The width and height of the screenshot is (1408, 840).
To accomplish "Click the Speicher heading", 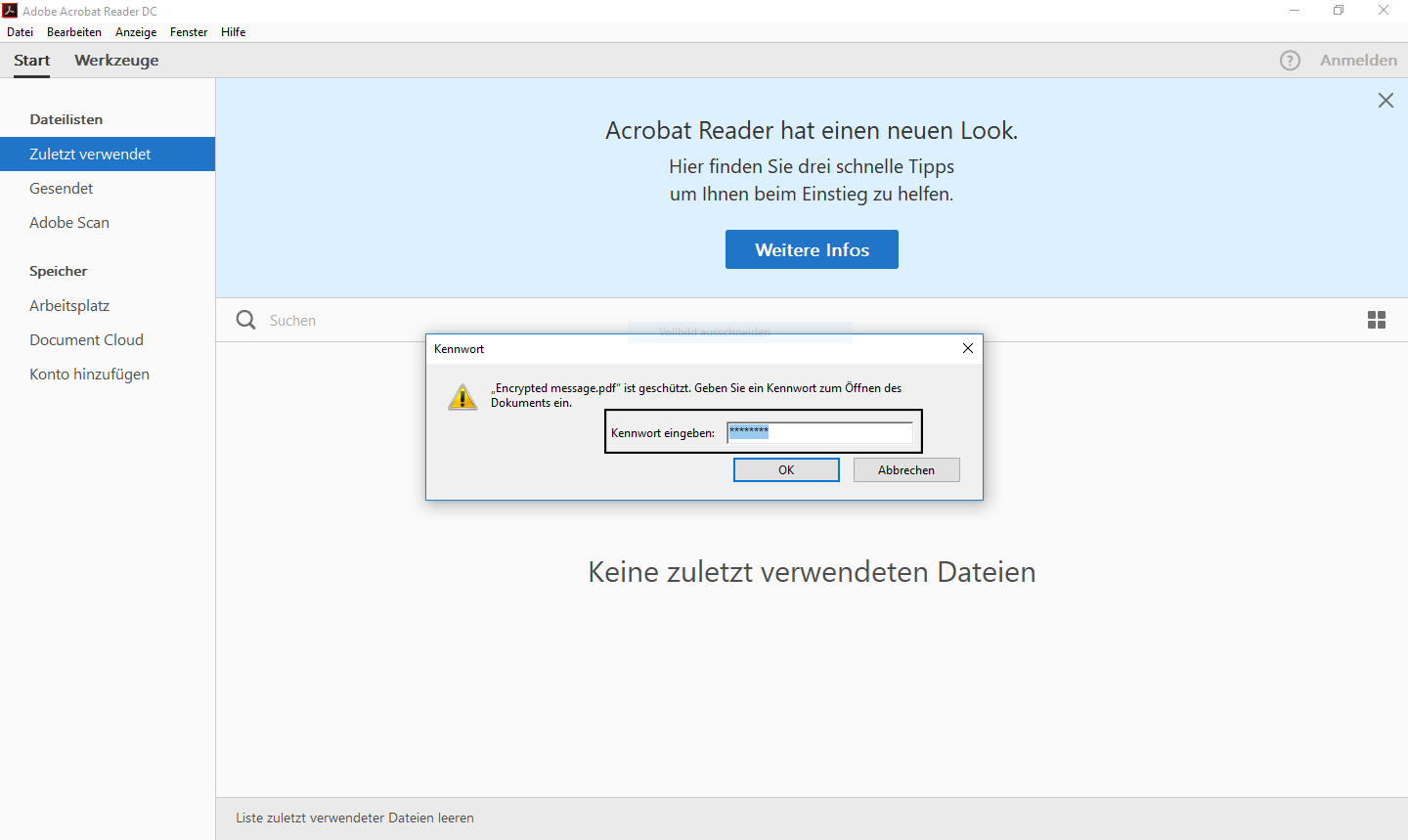I will [x=59, y=271].
